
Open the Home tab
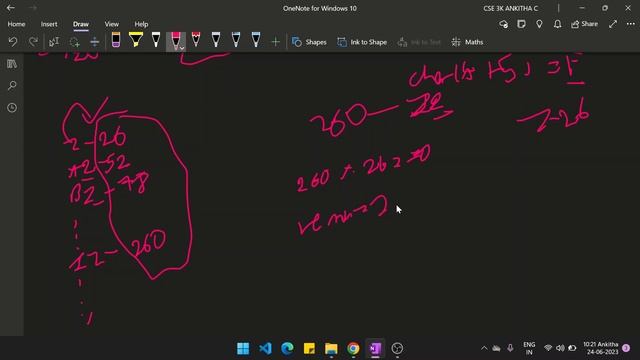[x=16, y=24]
